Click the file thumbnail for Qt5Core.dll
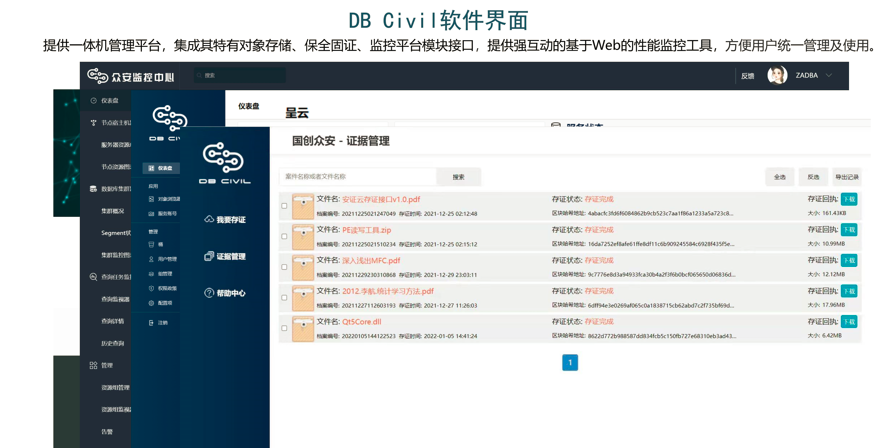 (x=303, y=329)
